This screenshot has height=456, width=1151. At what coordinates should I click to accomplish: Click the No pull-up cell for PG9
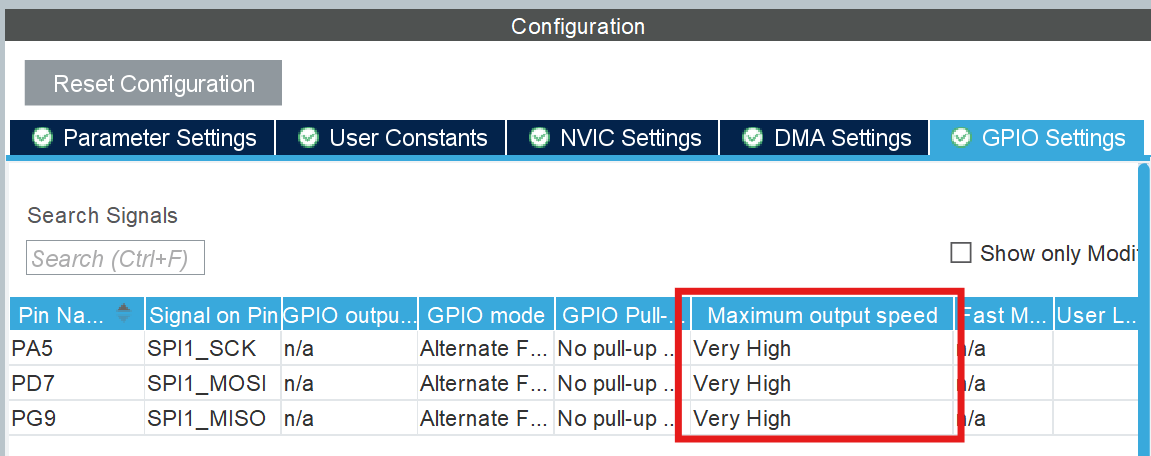click(622, 419)
